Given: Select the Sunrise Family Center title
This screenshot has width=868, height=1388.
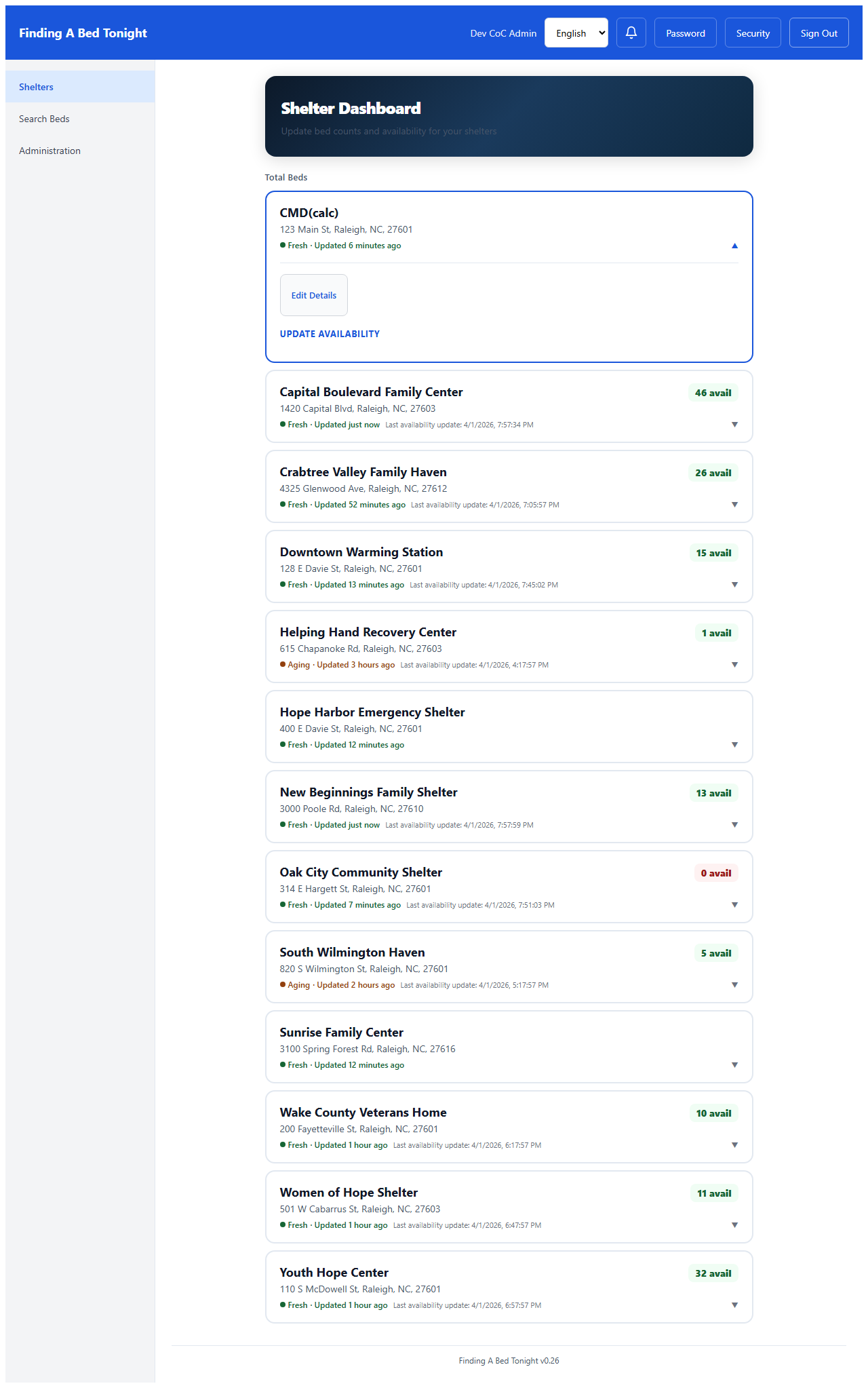Looking at the screenshot, I should click(341, 1033).
